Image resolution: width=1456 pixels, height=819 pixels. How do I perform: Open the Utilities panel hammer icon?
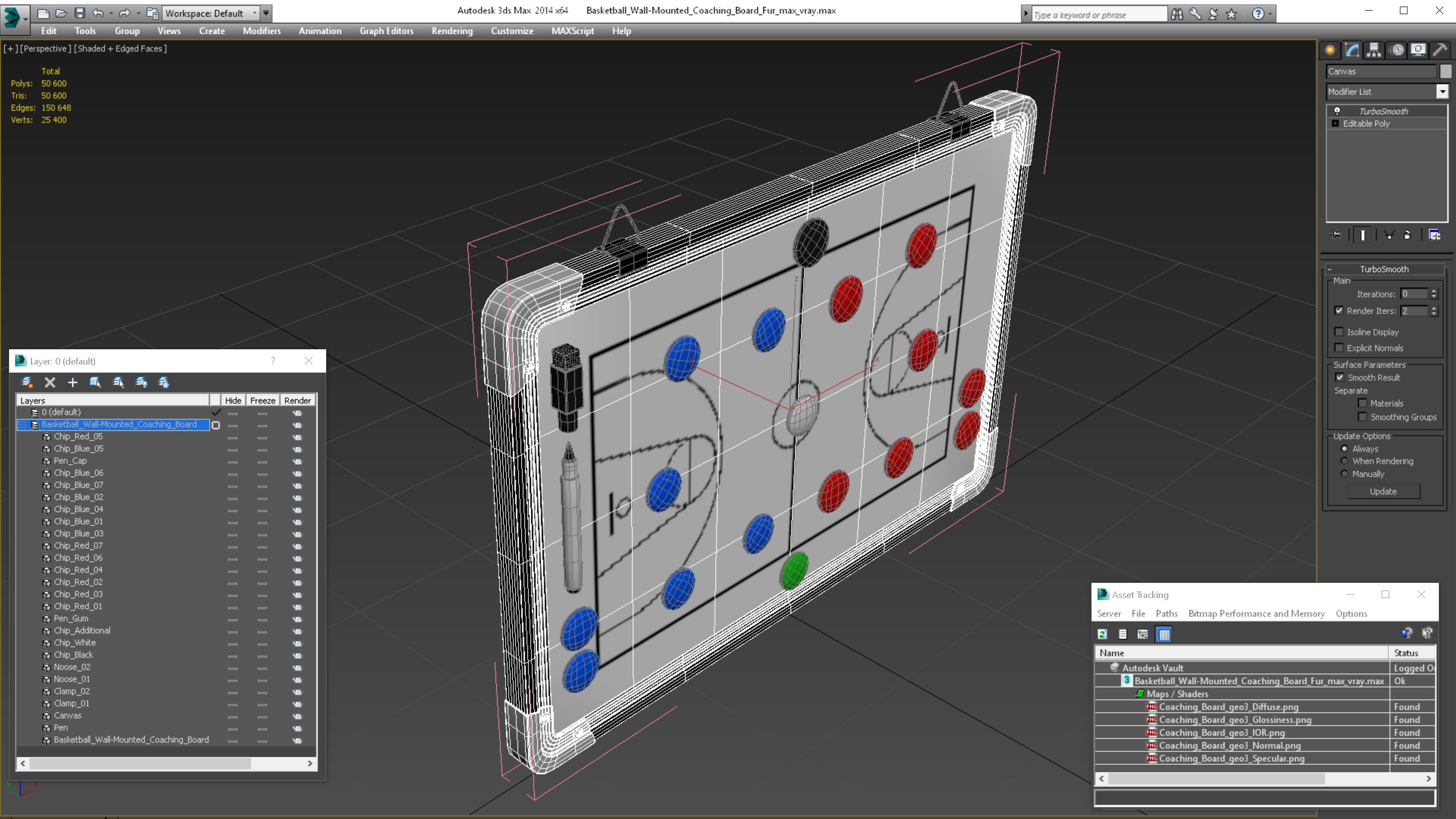pyautogui.click(x=1440, y=51)
